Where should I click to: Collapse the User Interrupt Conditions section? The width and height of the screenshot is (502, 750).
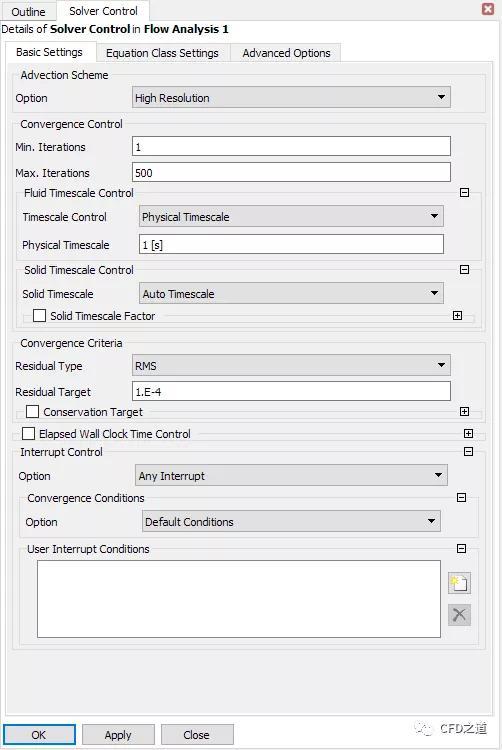click(461, 549)
